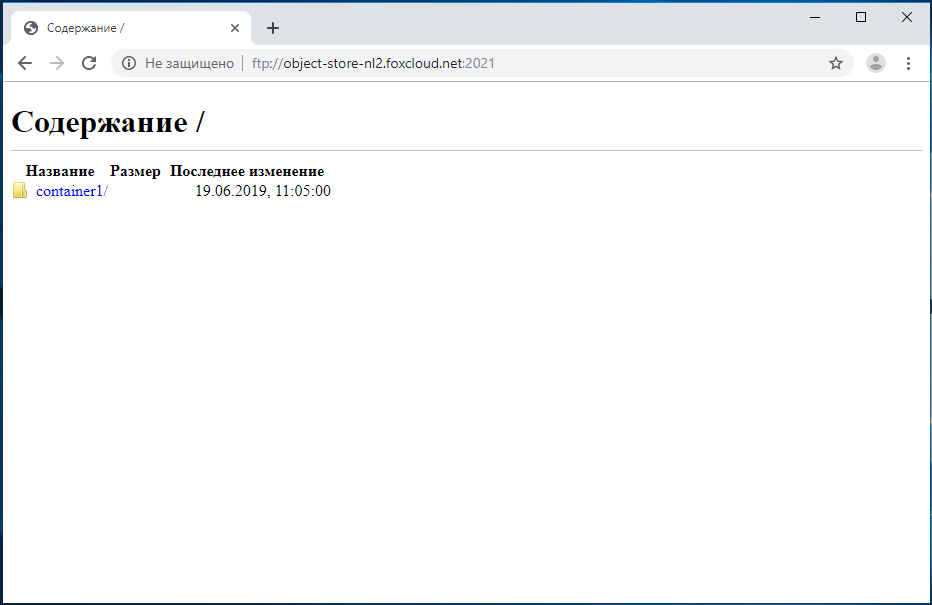The width and height of the screenshot is (932, 605).
Task: Maximize the browser window
Action: [861, 17]
